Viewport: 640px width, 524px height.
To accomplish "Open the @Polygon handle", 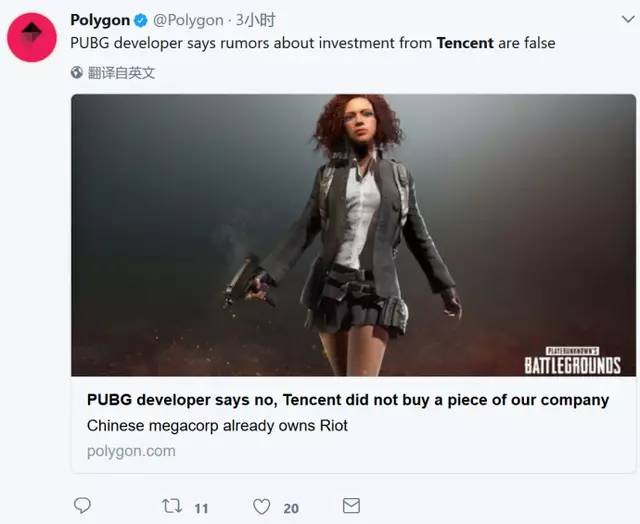I will [188, 20].
